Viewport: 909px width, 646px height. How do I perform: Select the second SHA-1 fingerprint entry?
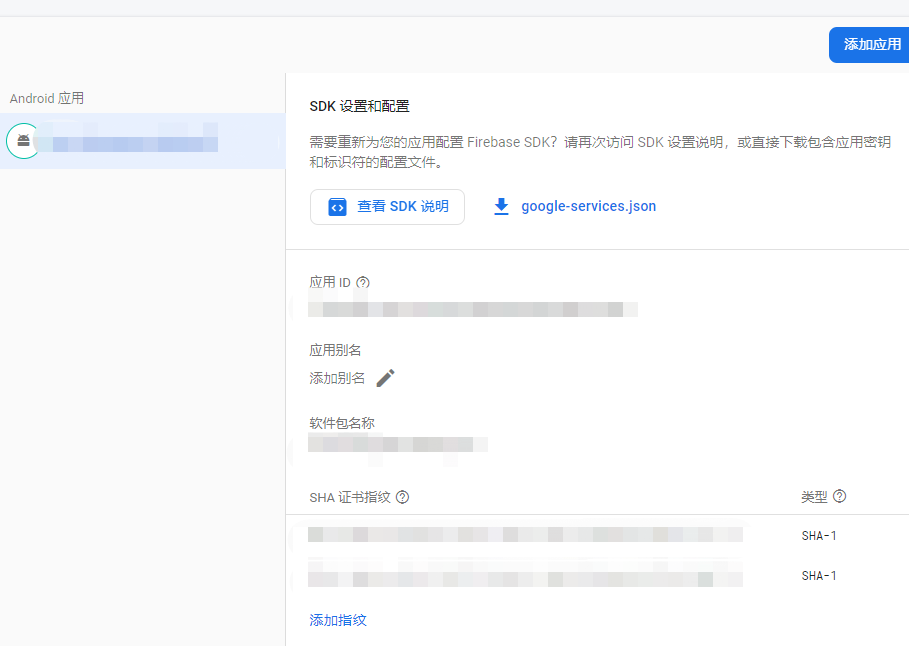525,575
